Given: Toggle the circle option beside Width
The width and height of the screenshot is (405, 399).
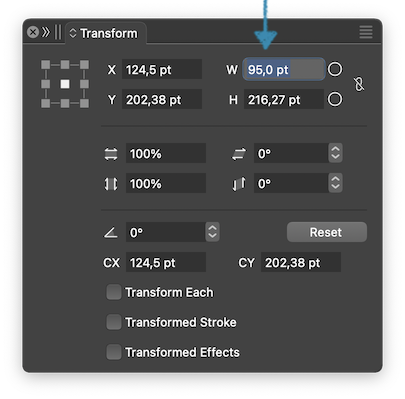Looking at the screenshot, I should [x=335, y=69].
